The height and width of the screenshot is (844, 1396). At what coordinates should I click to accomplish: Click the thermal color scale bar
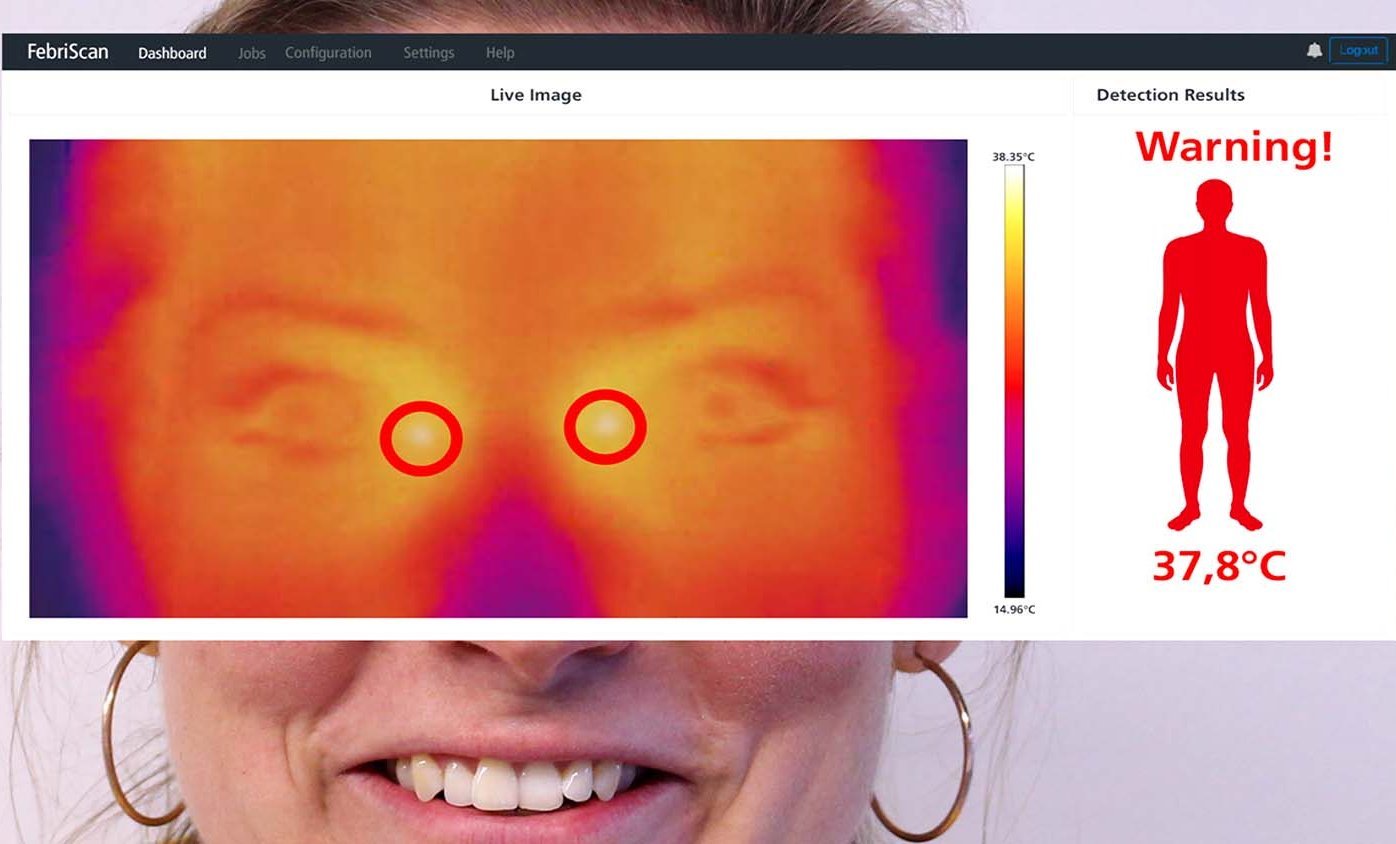pos(1014,380)
